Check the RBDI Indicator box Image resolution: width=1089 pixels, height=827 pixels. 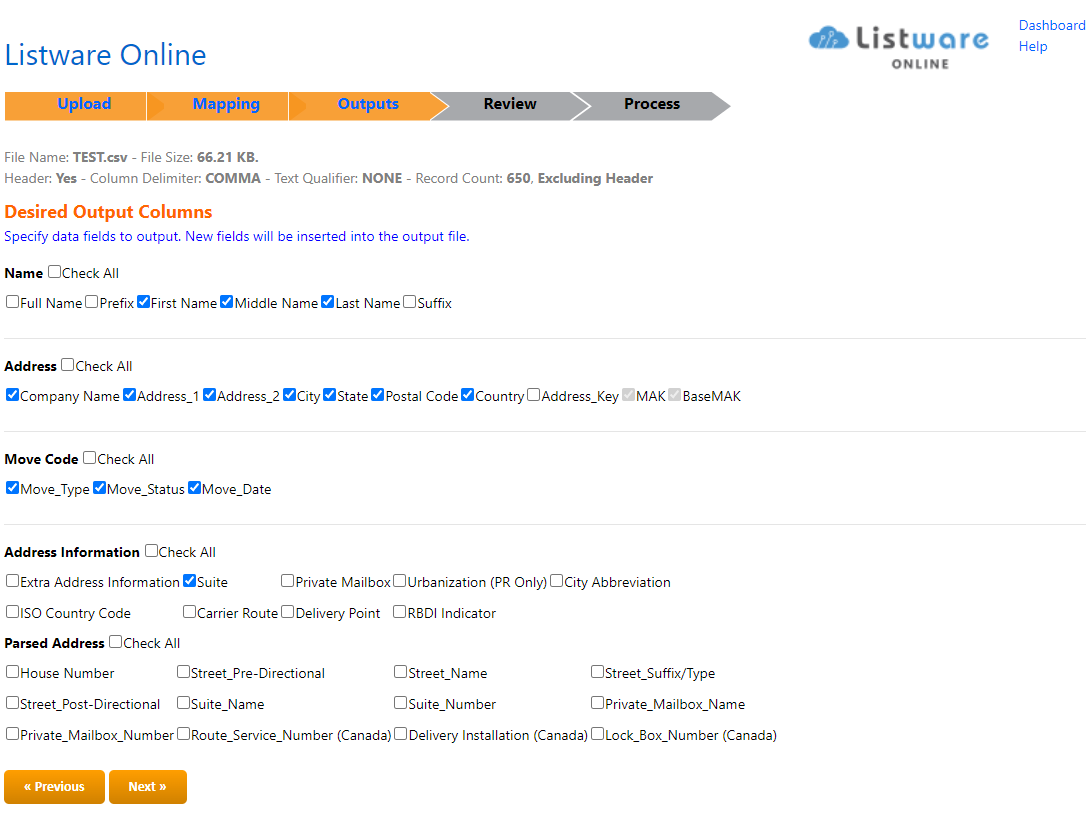coord(400,612)
